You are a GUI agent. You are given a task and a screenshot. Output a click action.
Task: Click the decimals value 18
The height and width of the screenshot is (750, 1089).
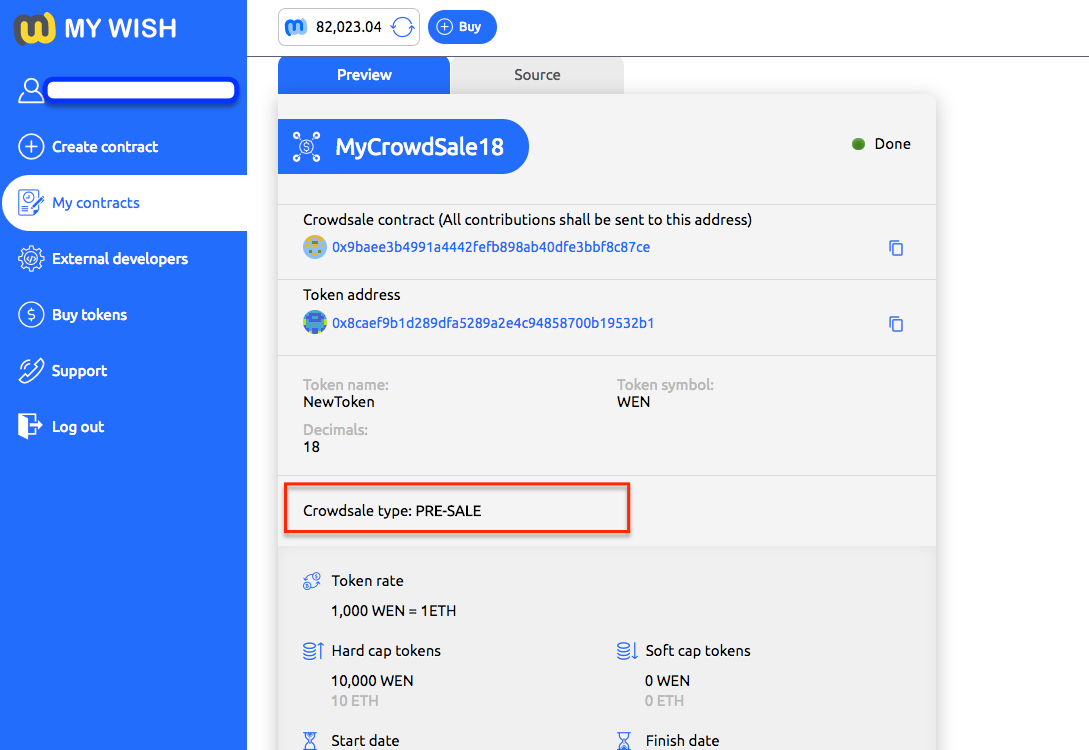coord(311,447)
